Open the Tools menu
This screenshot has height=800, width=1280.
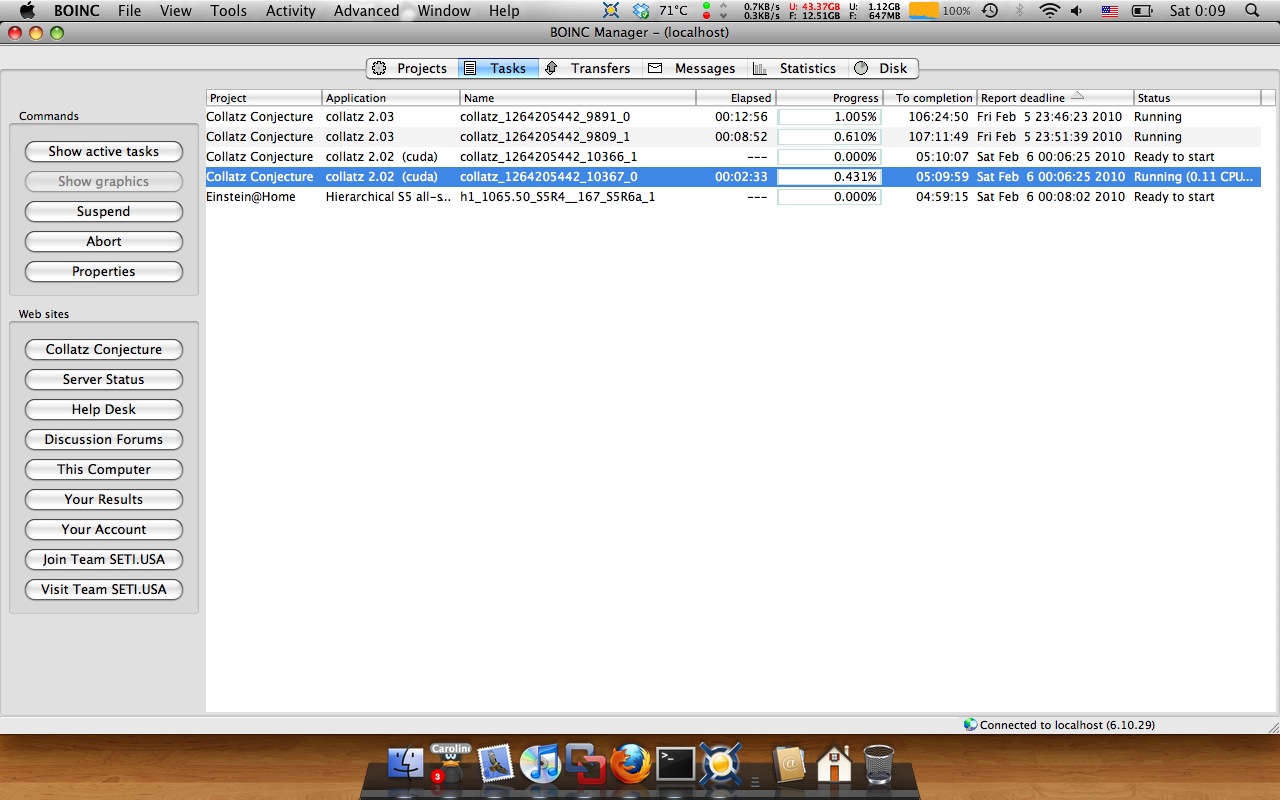pyautogui.click(x=228, y=11)
